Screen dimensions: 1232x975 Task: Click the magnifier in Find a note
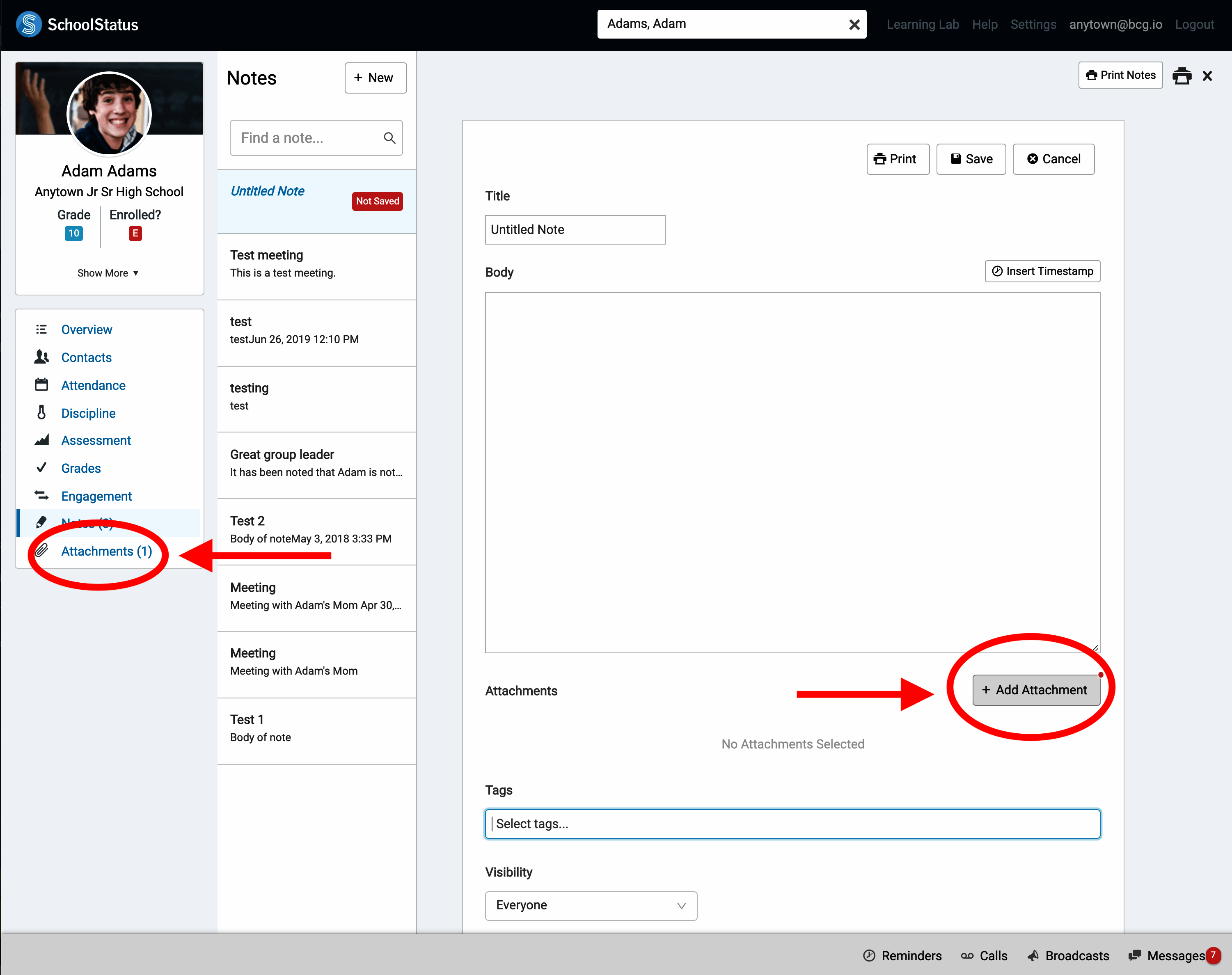389,137
